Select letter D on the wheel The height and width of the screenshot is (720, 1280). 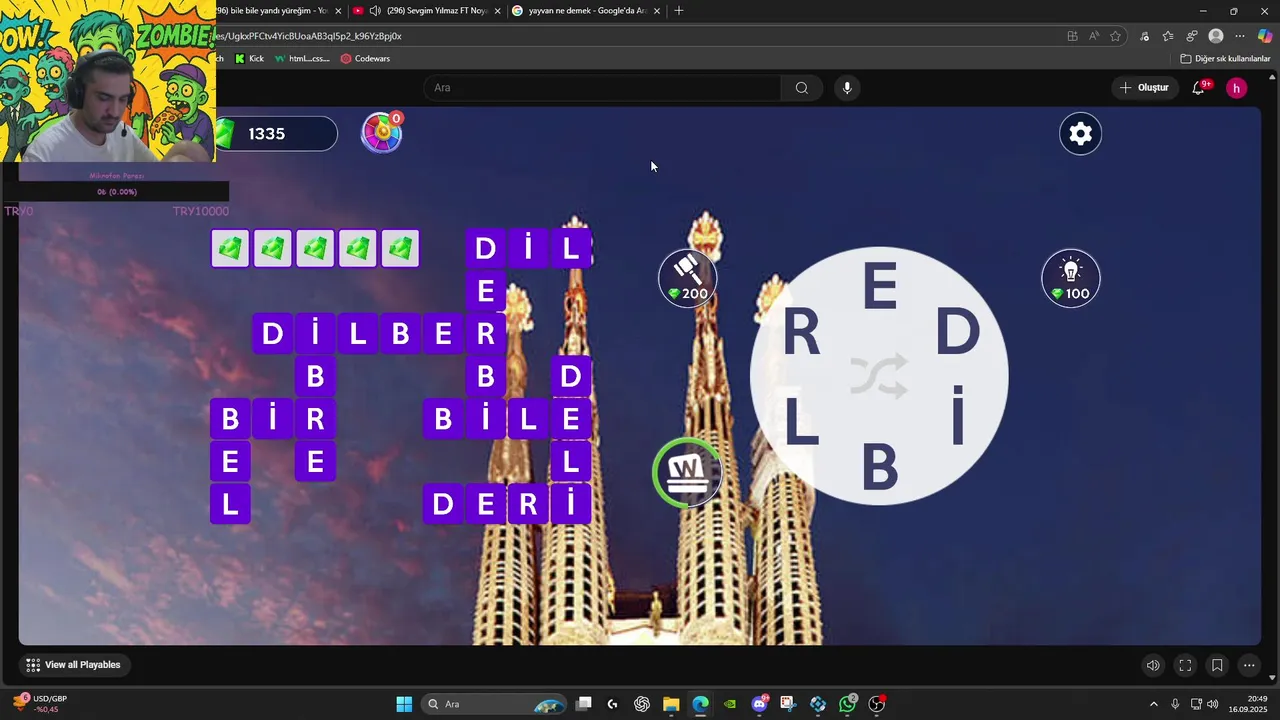tap(957, 333)
